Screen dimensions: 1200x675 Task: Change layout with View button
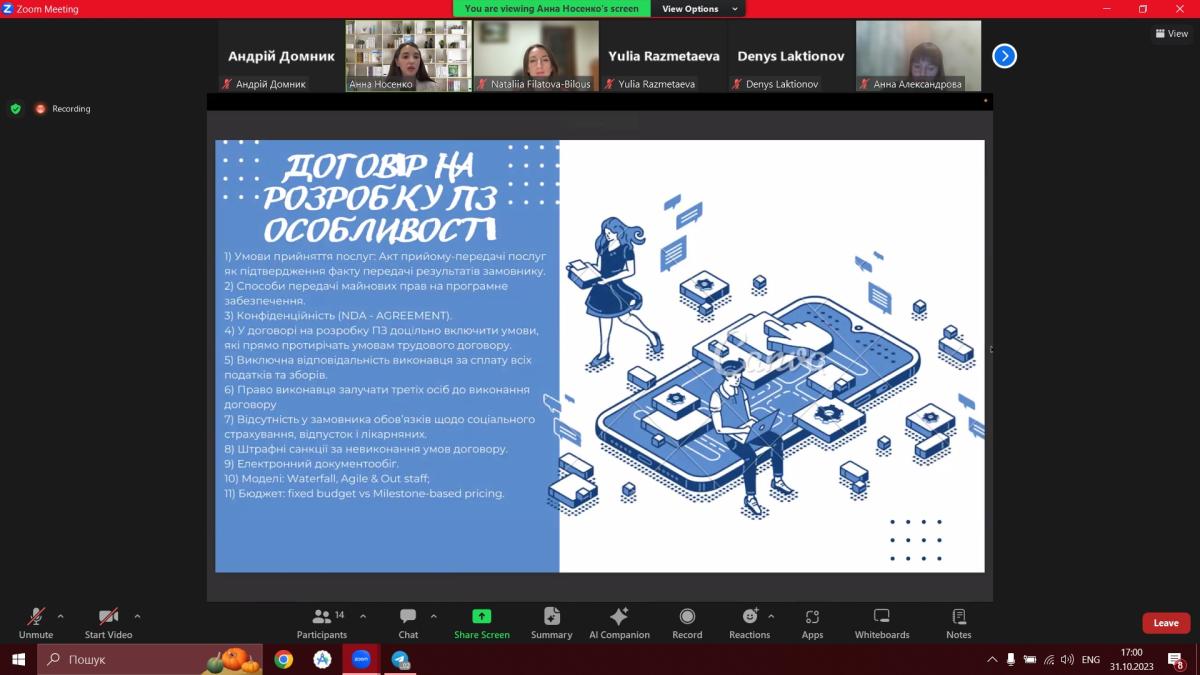1172,33
